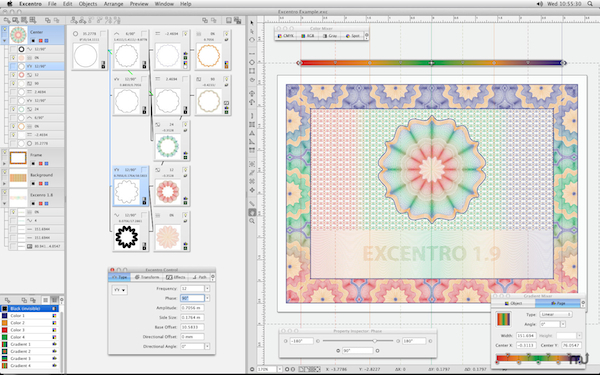Select the ruler measure tool
This screenshot has height=375, width=600.
[x=252, y=204]
